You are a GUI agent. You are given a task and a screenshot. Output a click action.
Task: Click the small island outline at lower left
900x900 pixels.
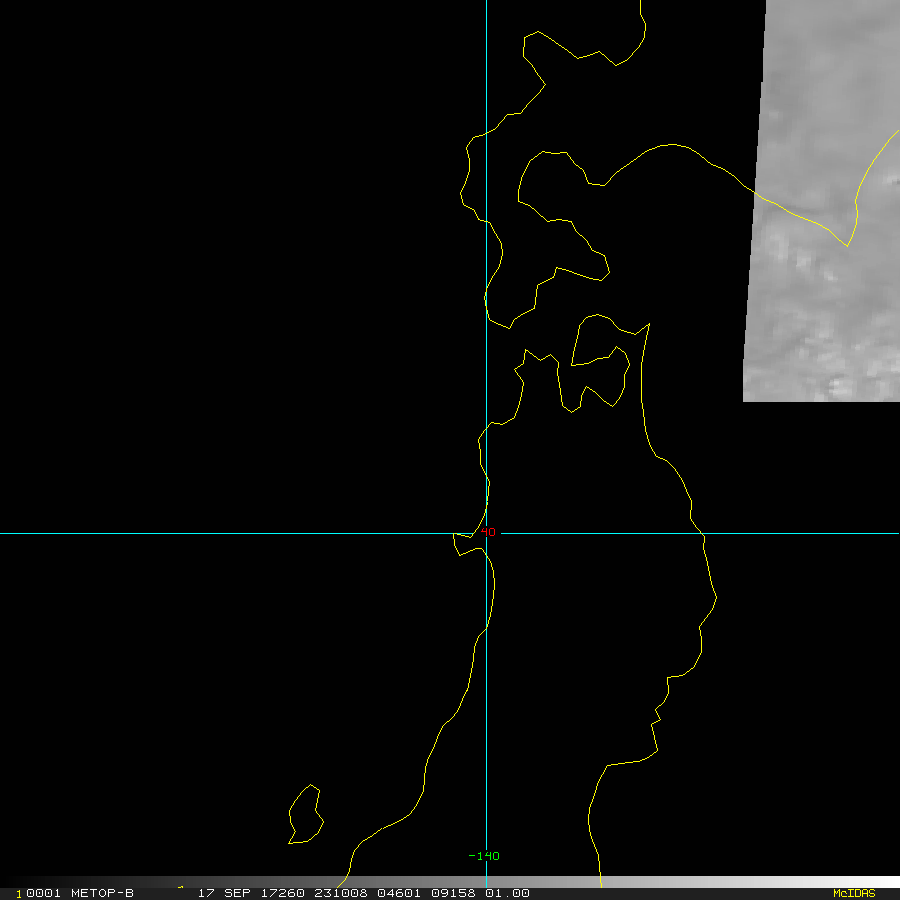[x=306, y=814]
